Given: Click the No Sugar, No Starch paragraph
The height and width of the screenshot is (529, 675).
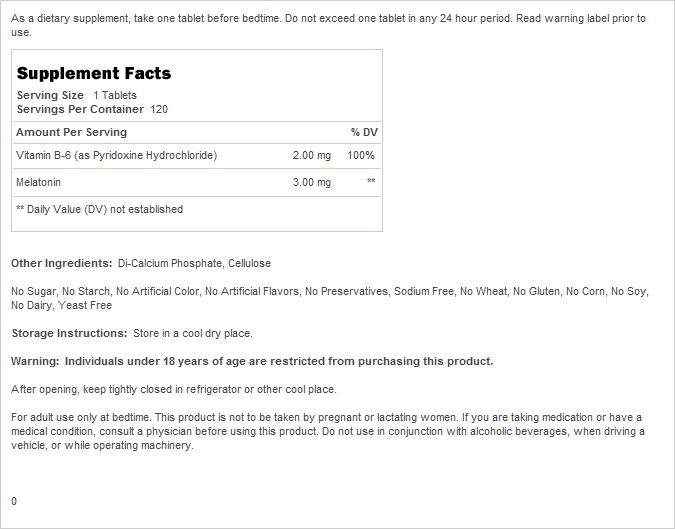Looking at the screenshot, I should point(330,298).
